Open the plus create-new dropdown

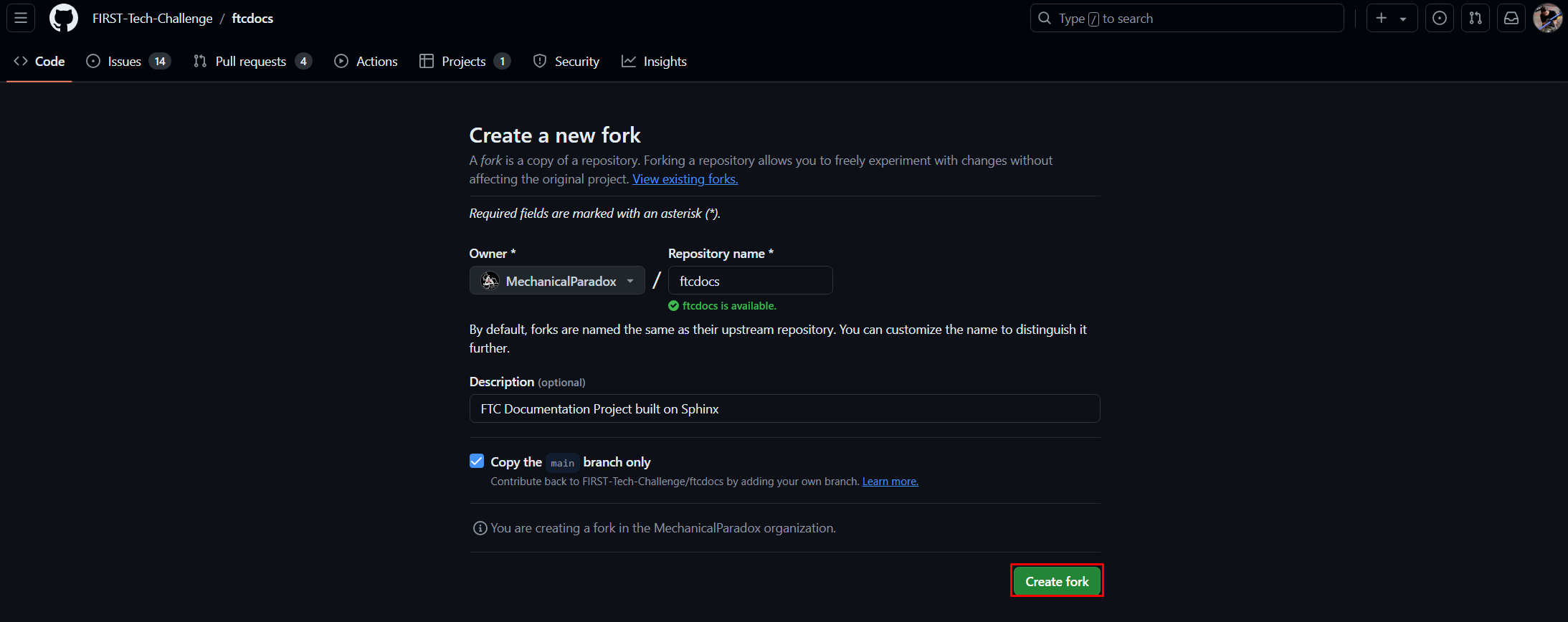pos(1391,18)
